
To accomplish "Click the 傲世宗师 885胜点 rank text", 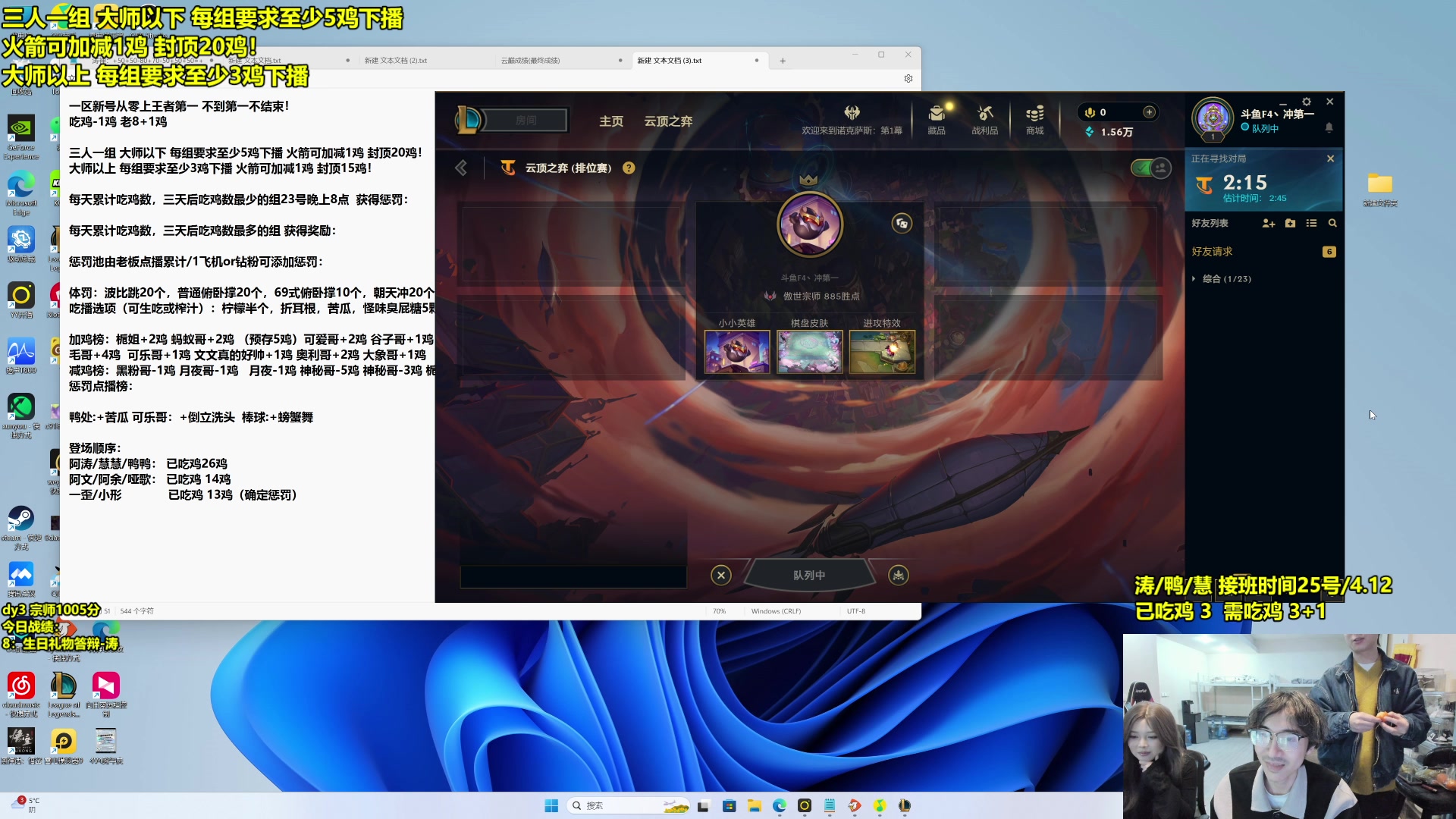I will click(x=821, y=297).
